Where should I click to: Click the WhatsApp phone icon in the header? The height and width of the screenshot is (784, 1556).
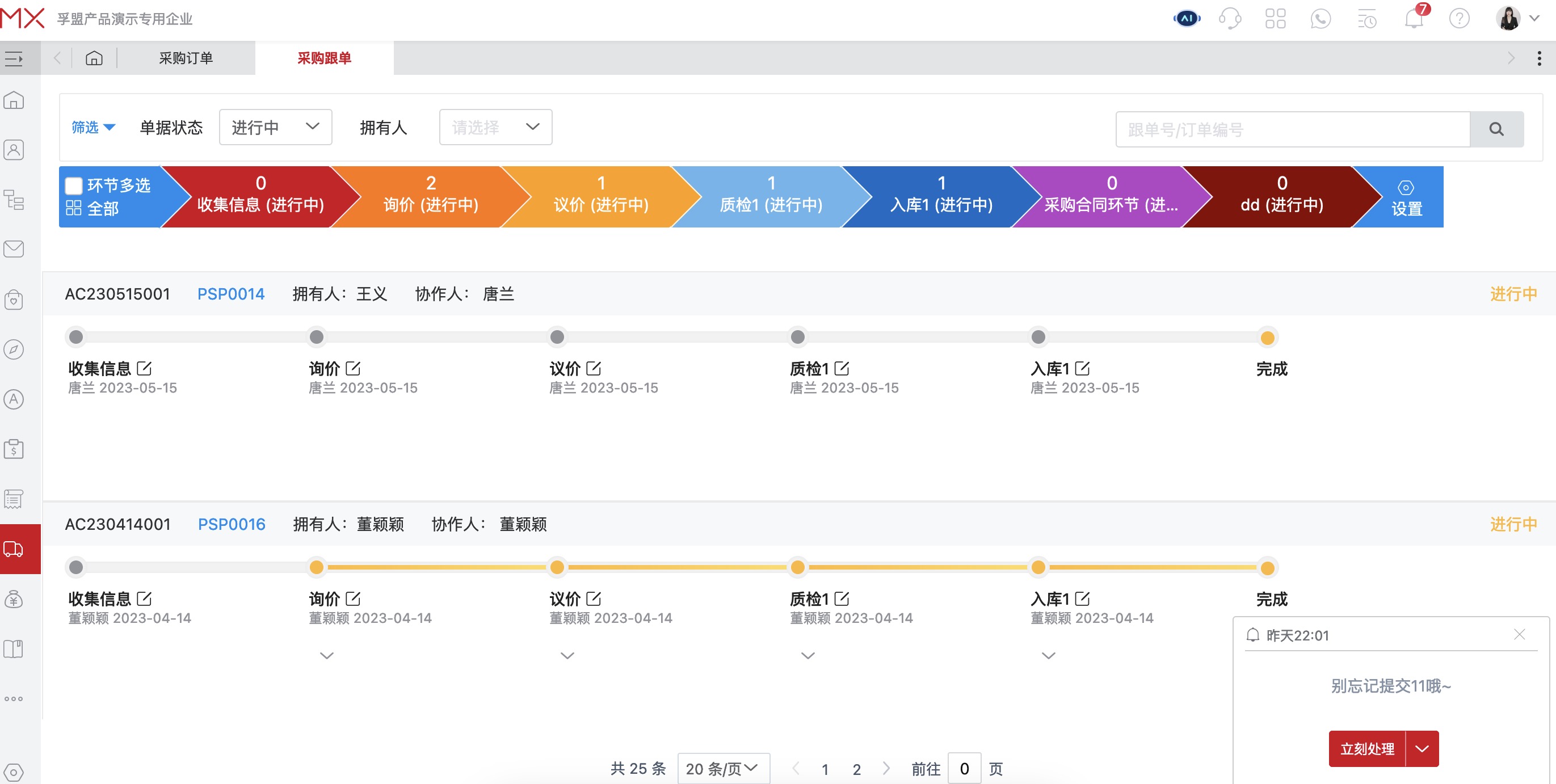pos(1320,18)
